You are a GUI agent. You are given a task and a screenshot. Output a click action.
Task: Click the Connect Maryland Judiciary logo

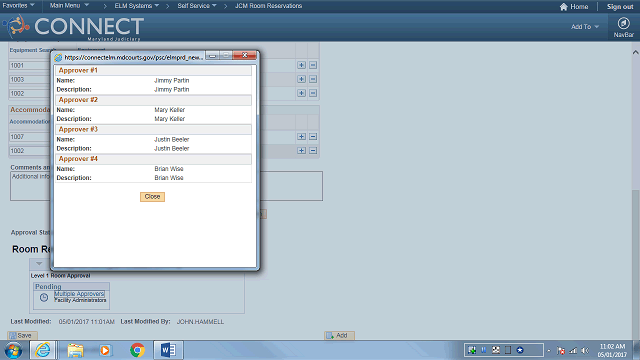tap(73, 27)
